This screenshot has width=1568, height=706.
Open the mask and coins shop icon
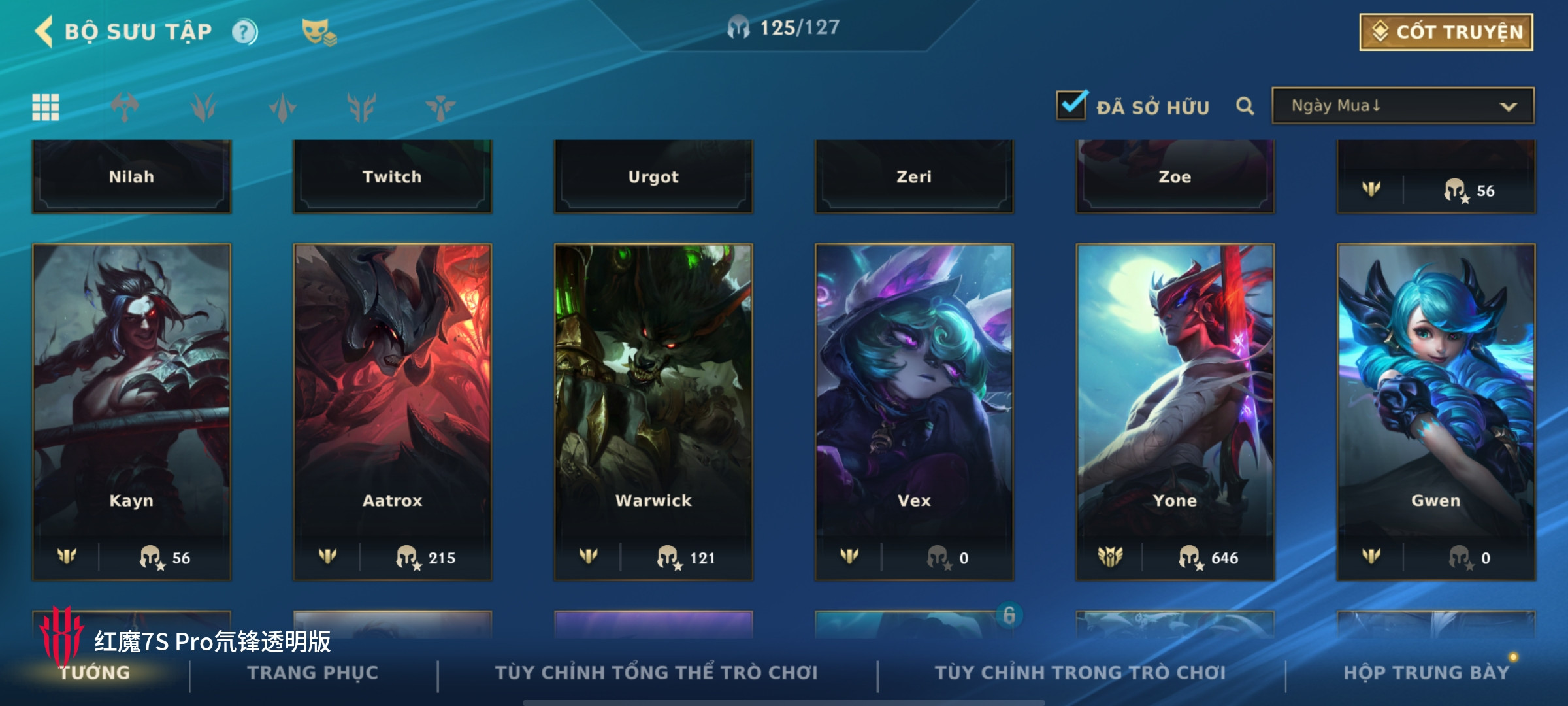(x=319, y=31)
